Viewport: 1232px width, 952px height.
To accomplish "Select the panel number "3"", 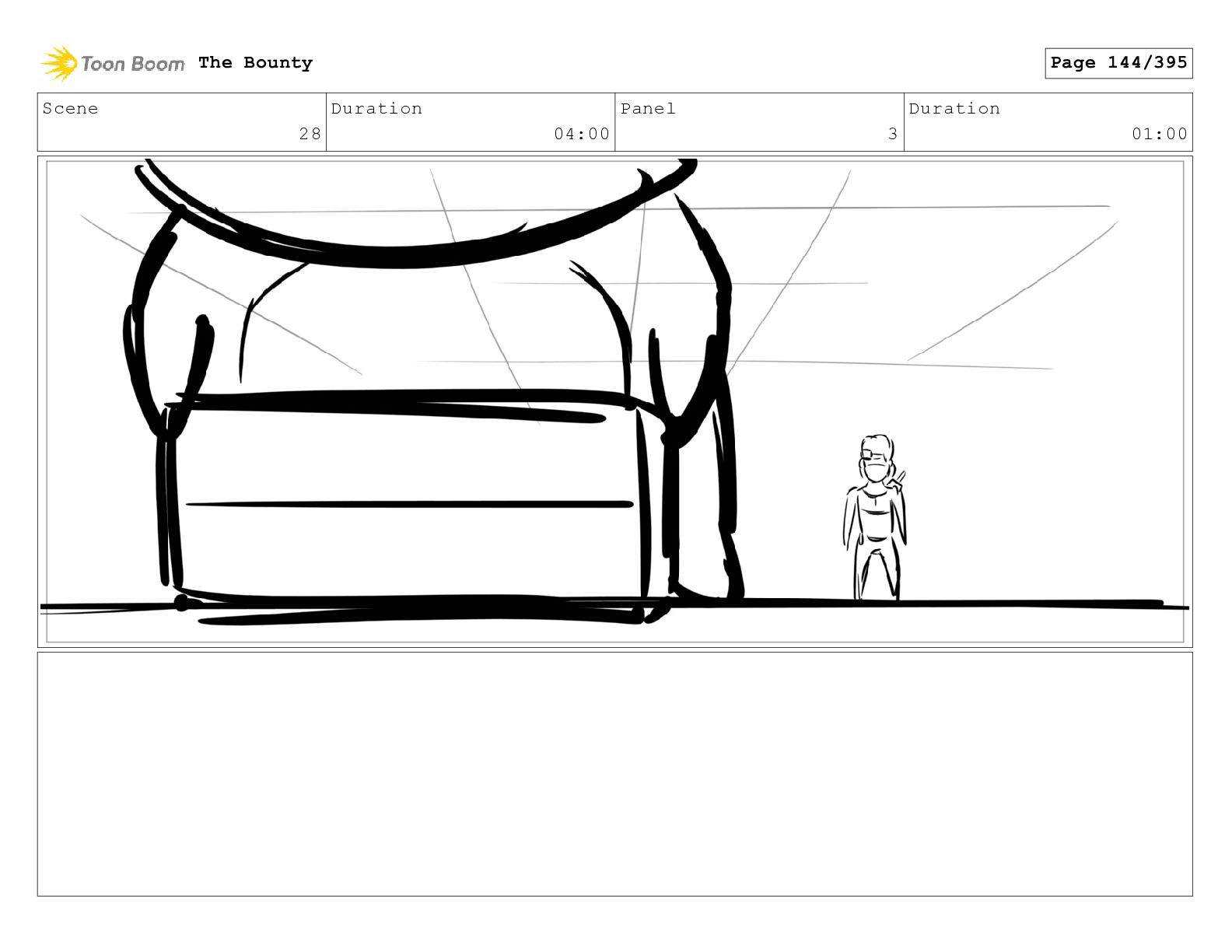I will pos(893,134).
